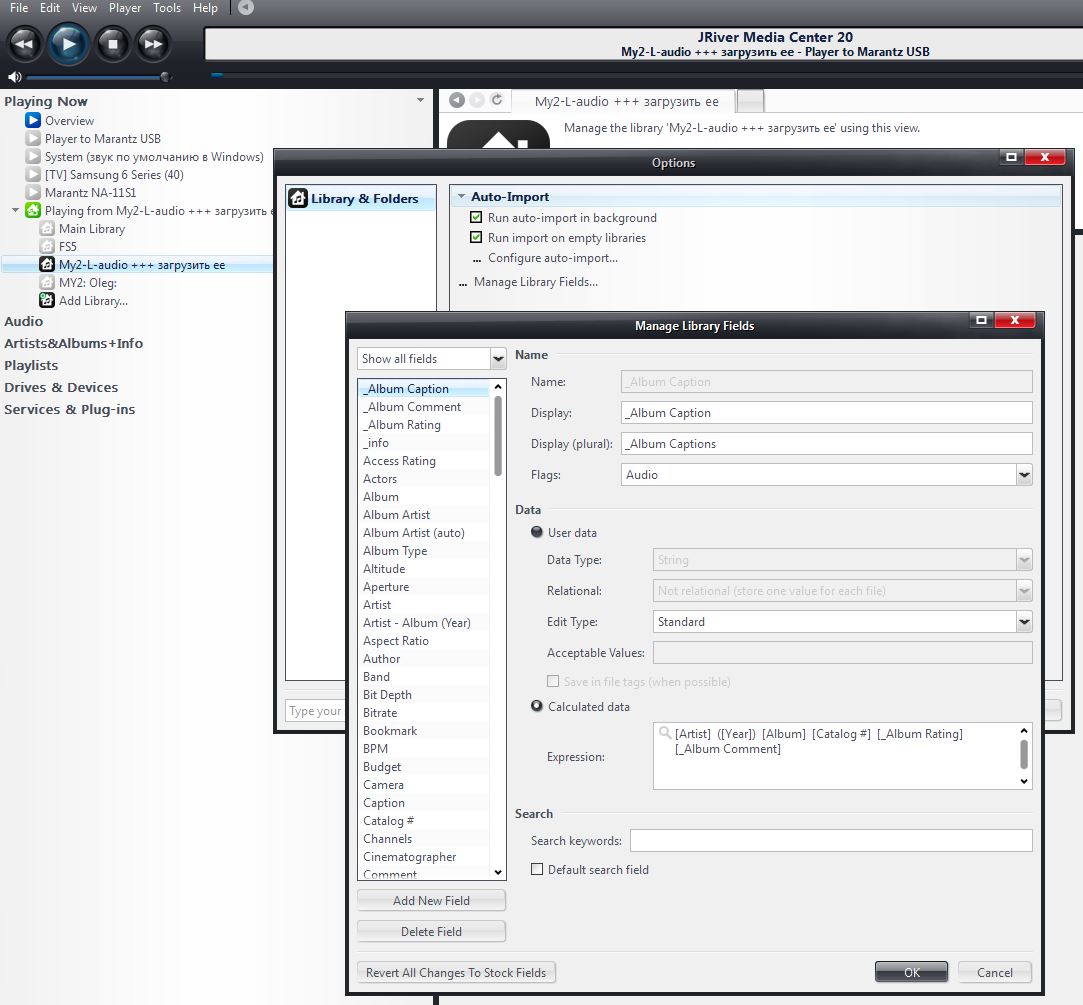Click the My2-L-audio library icon in tree
Image resolution: width=1083 pixels, height=1005 pixels.
pos(47,264)
